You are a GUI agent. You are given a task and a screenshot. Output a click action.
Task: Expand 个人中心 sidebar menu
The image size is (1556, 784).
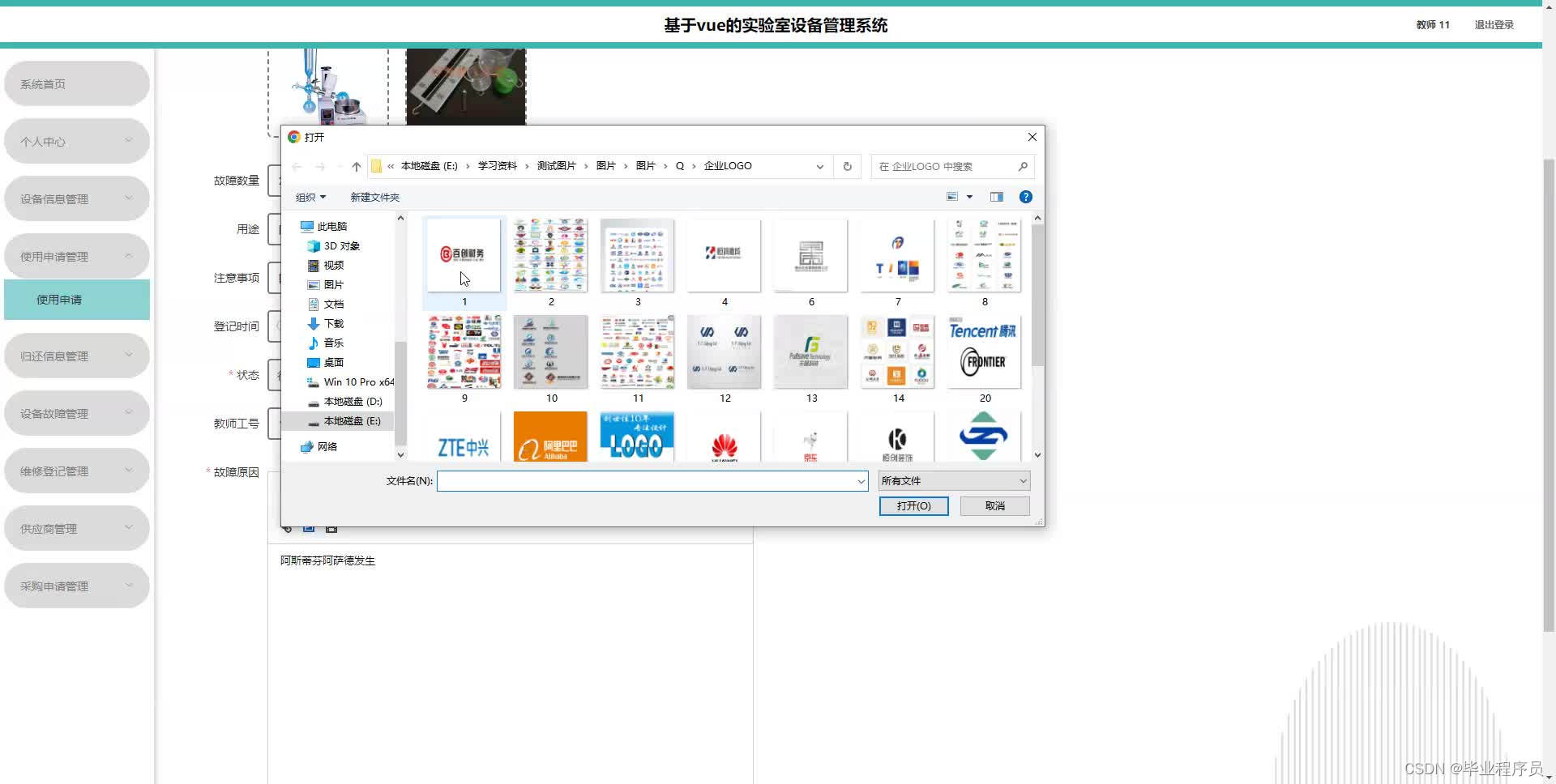[77, 142]
